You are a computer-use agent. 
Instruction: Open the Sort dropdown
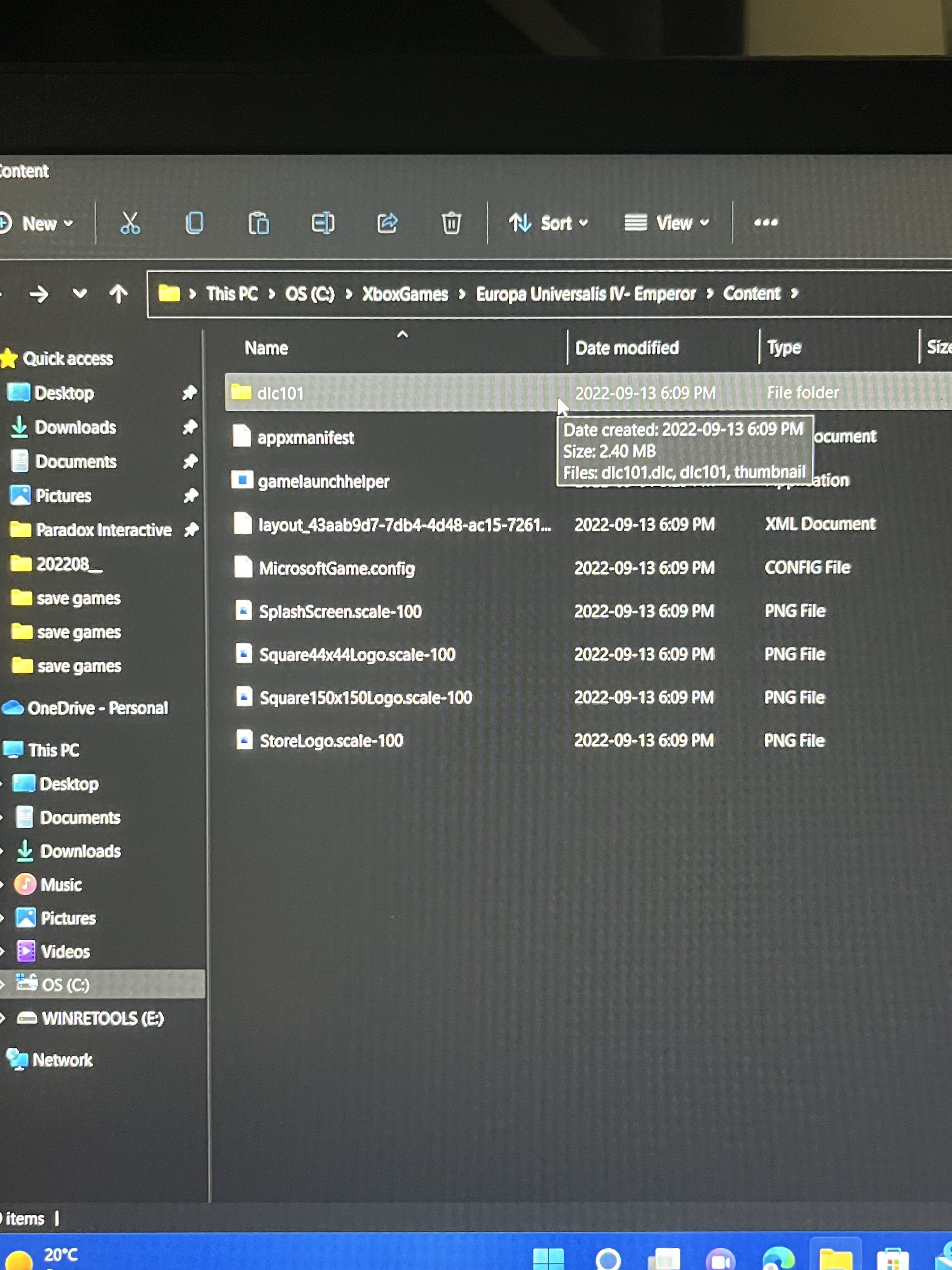coord(549,223)
